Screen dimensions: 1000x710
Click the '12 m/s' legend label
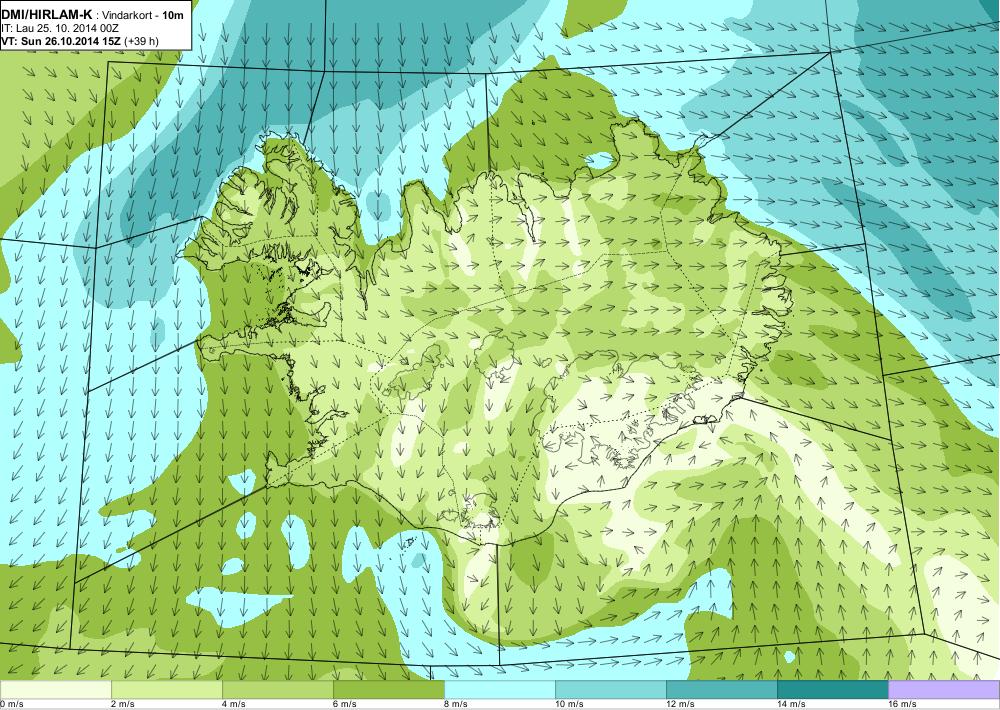point(681,704)
